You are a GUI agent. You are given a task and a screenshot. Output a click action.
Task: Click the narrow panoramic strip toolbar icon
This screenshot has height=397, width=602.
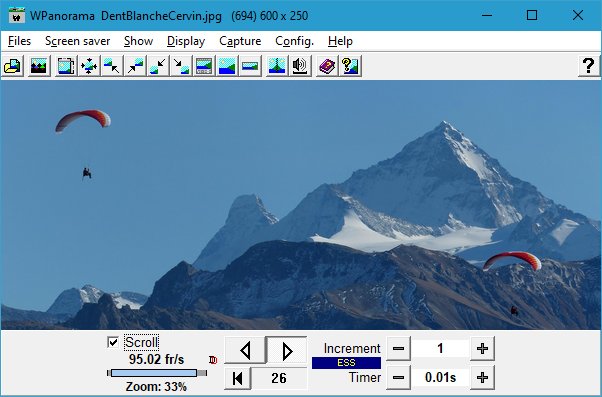[250, 66]
